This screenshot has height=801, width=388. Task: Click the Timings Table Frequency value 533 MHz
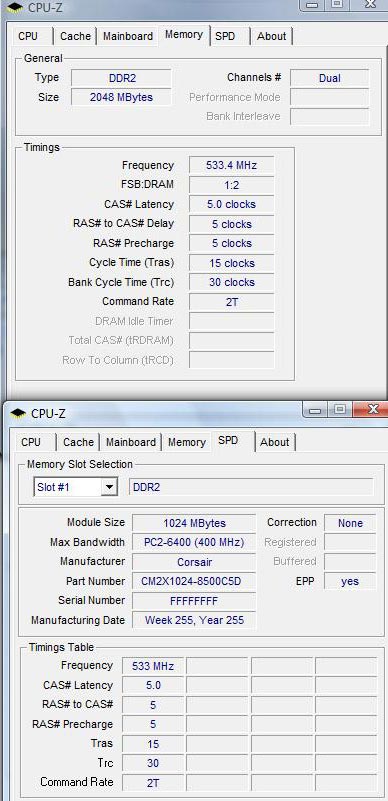coord(153,666)
